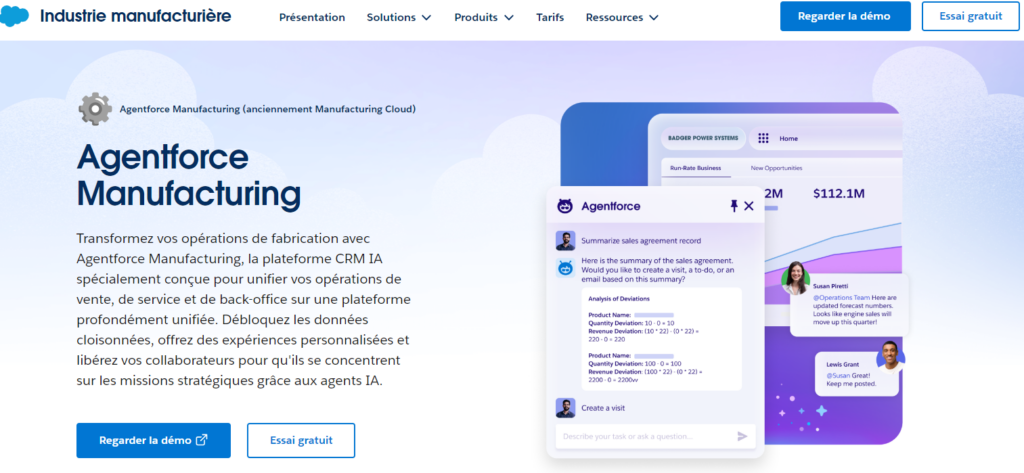Click Susan Piretti's profile photo
1024x473 pixels.
[796, 278]
